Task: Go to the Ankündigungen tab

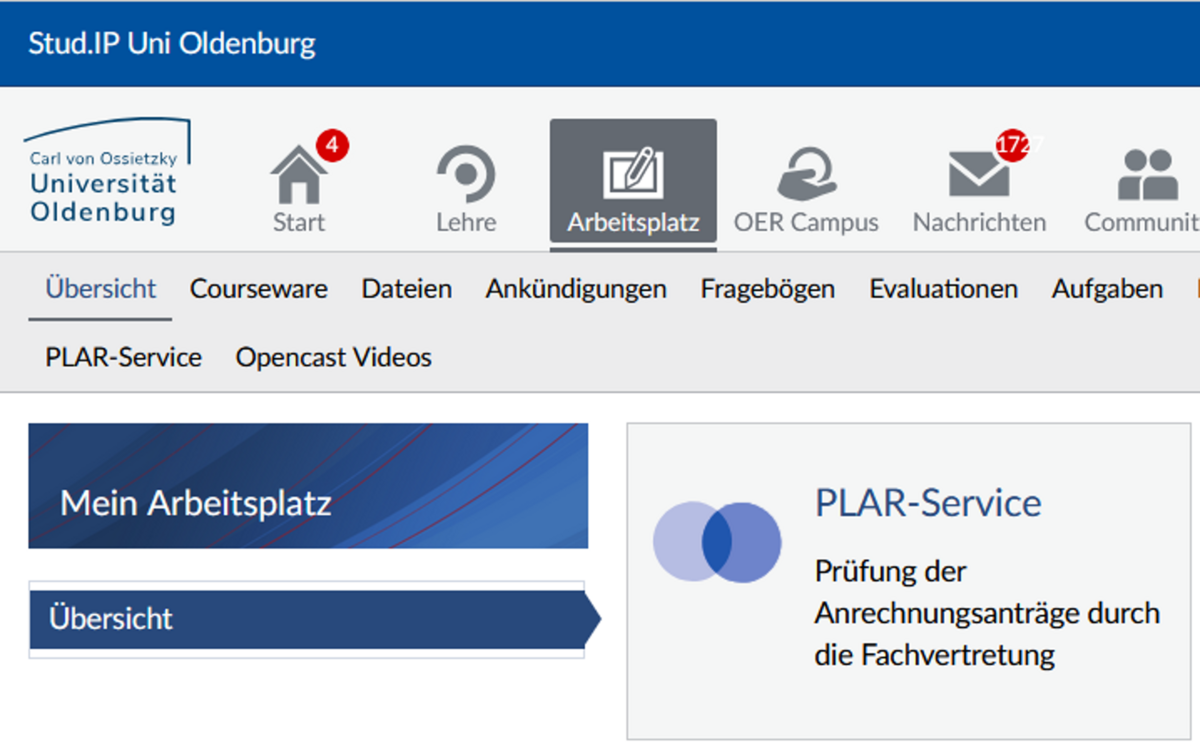Action: coord(576,290)
